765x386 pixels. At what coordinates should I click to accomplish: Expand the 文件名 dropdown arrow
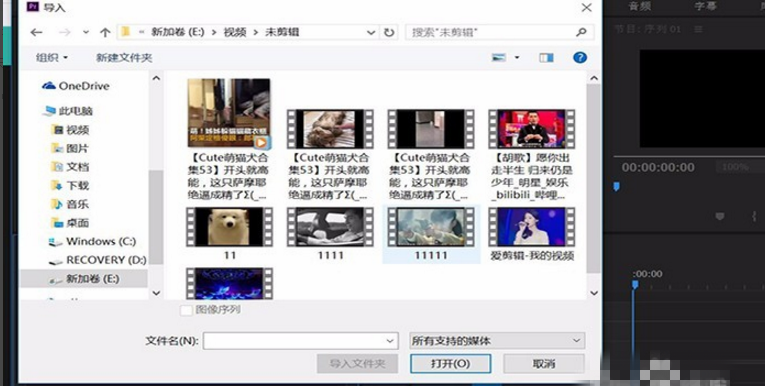[x=390, y=341]
